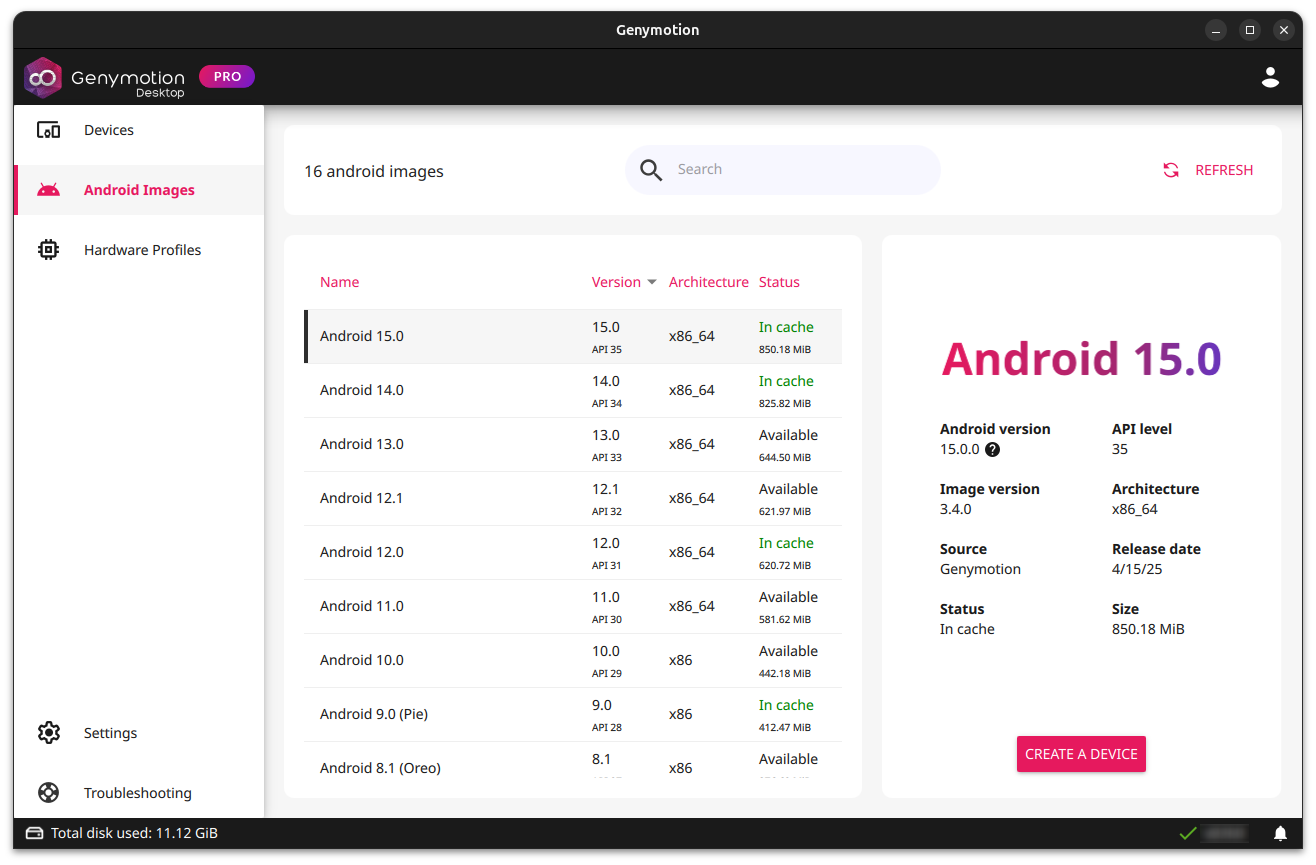
Task: Open the Devices panel via phone icon
Action: click(x=48, y=129)
